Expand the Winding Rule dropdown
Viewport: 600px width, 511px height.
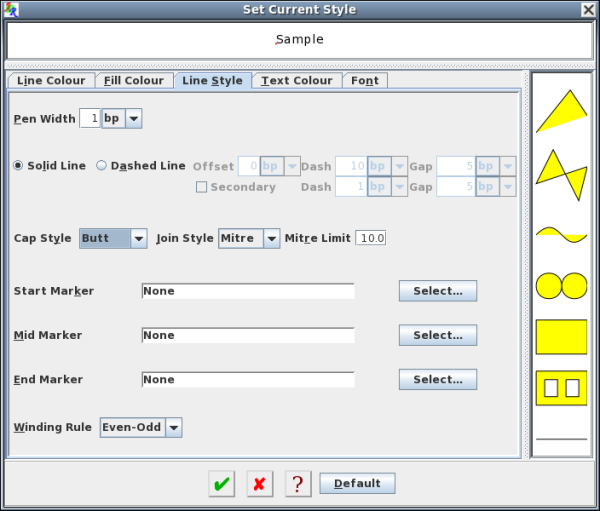click(x=174, y=428)
